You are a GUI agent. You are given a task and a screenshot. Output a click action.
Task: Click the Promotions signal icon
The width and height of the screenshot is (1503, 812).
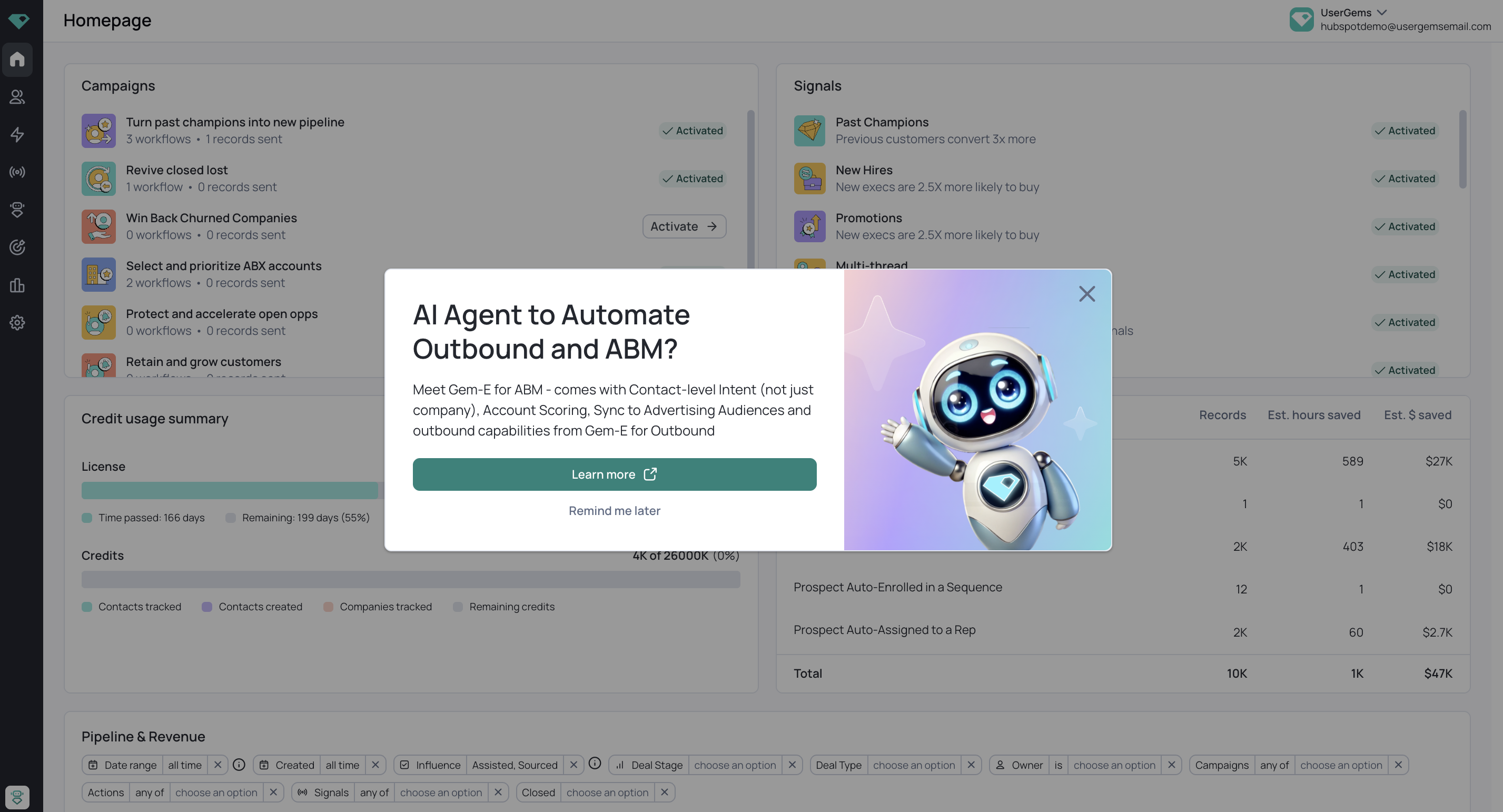[809, 226]
